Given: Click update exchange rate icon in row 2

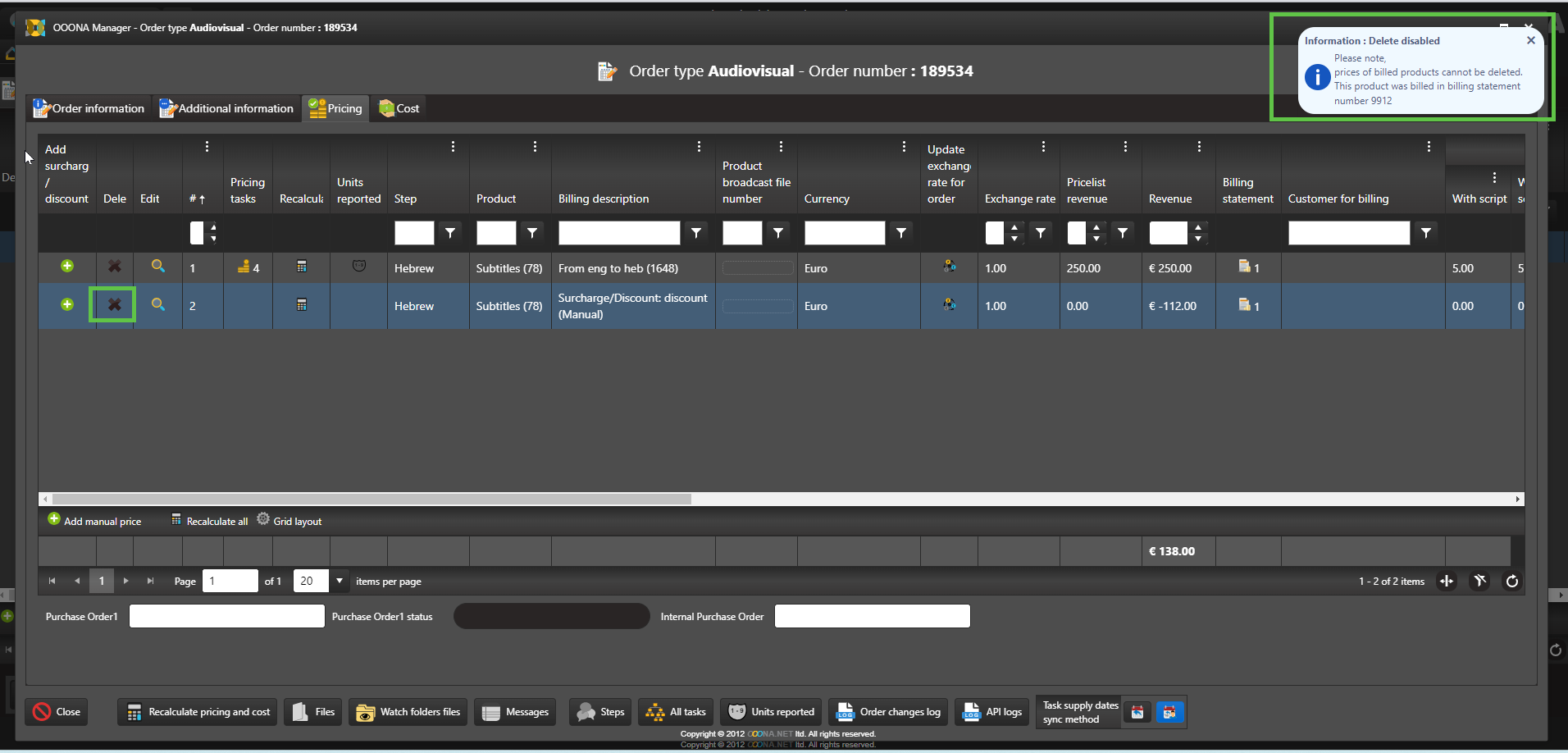Looking at the screenshot, I should coord(949,305).
